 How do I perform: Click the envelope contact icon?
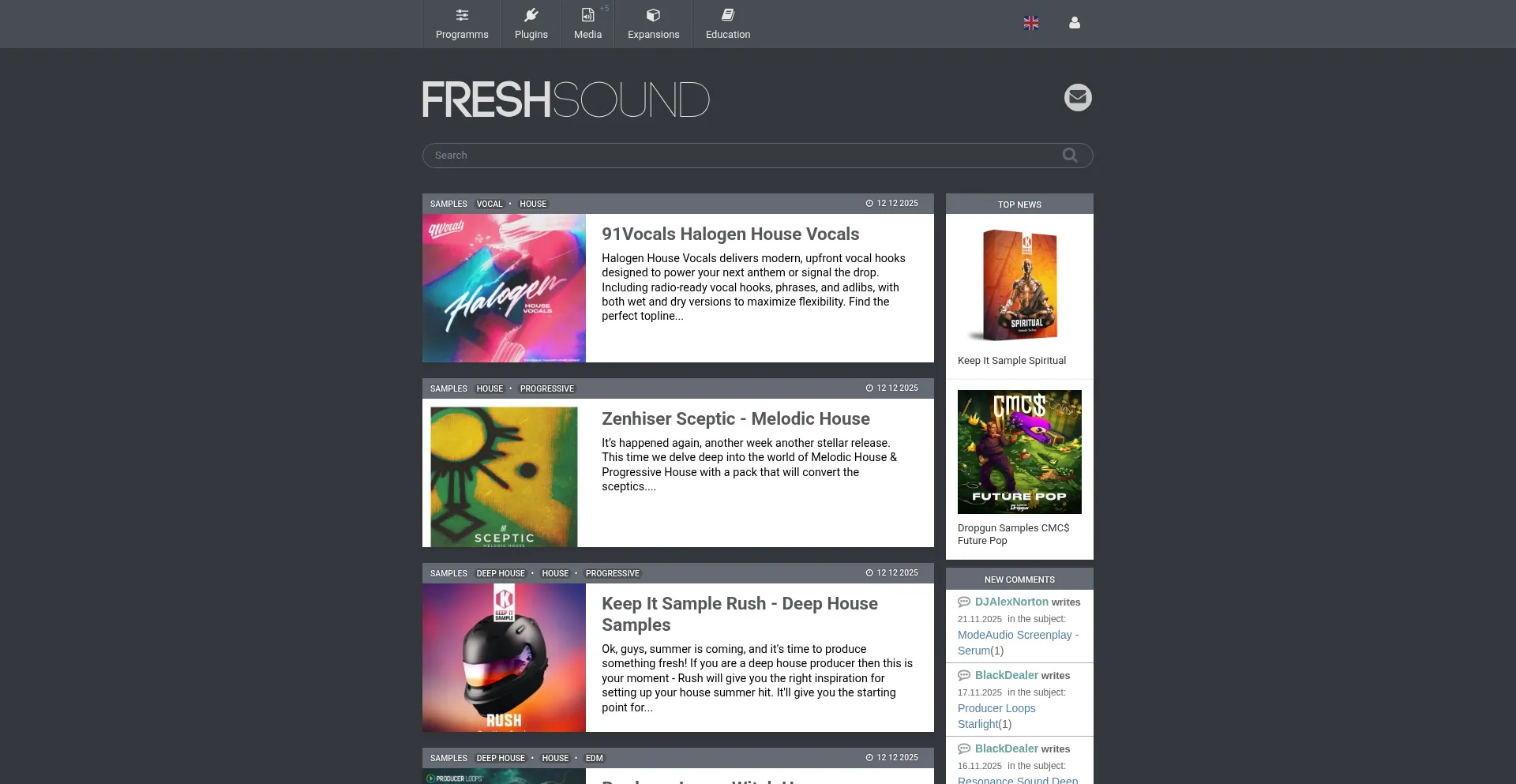[x=1078, y=98]
